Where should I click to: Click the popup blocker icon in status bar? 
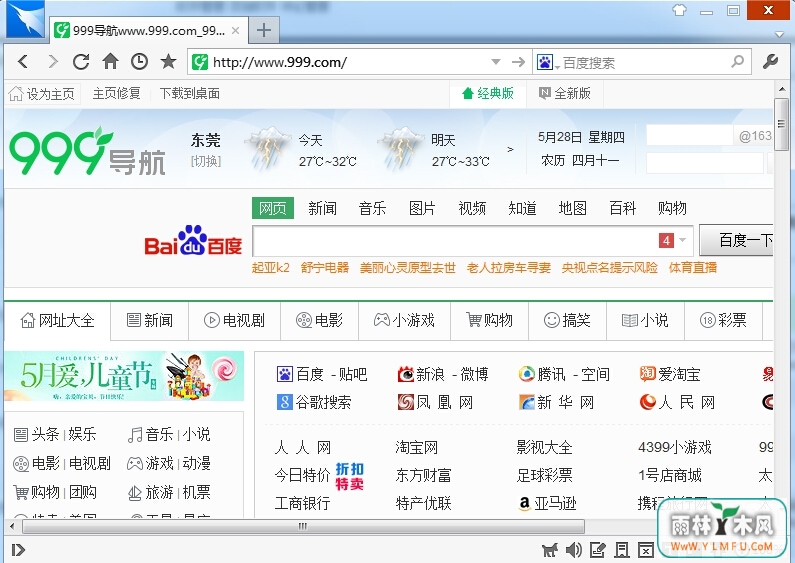click(645, 550)
